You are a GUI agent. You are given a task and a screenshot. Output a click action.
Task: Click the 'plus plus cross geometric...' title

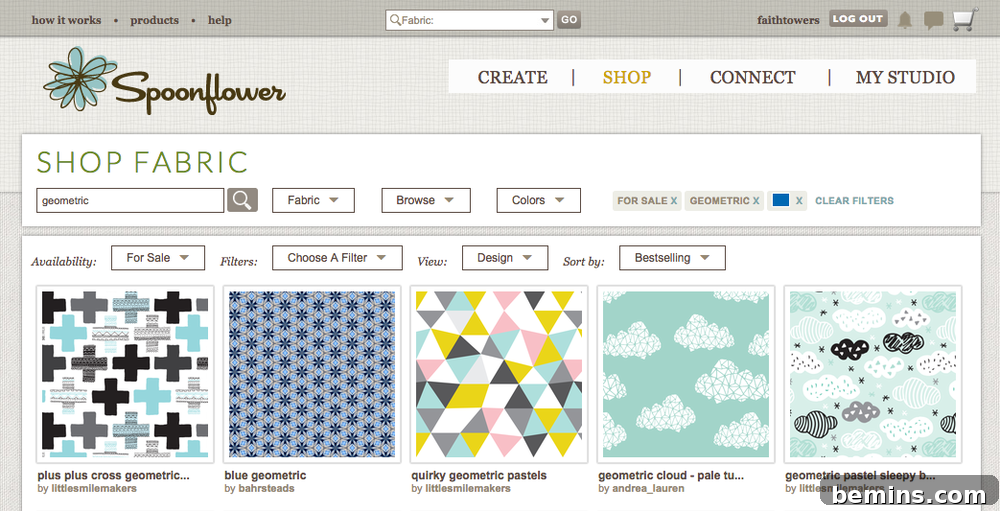click(x=114, y=475)
